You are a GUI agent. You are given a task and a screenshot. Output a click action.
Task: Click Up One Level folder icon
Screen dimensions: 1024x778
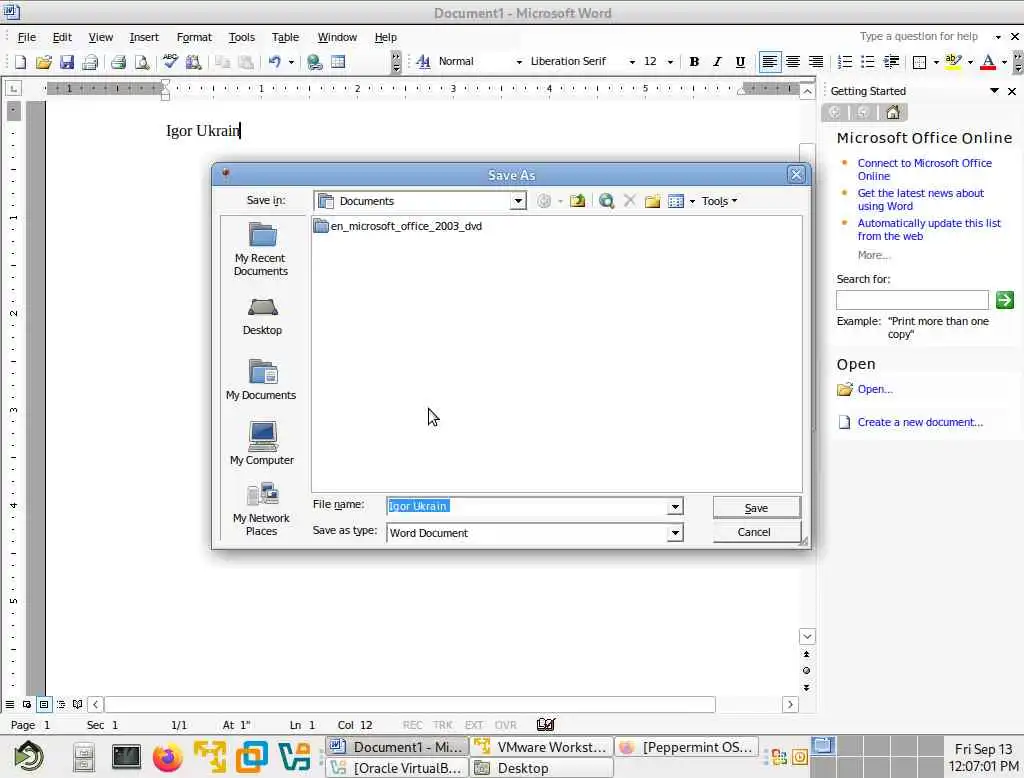coord(577,201)
